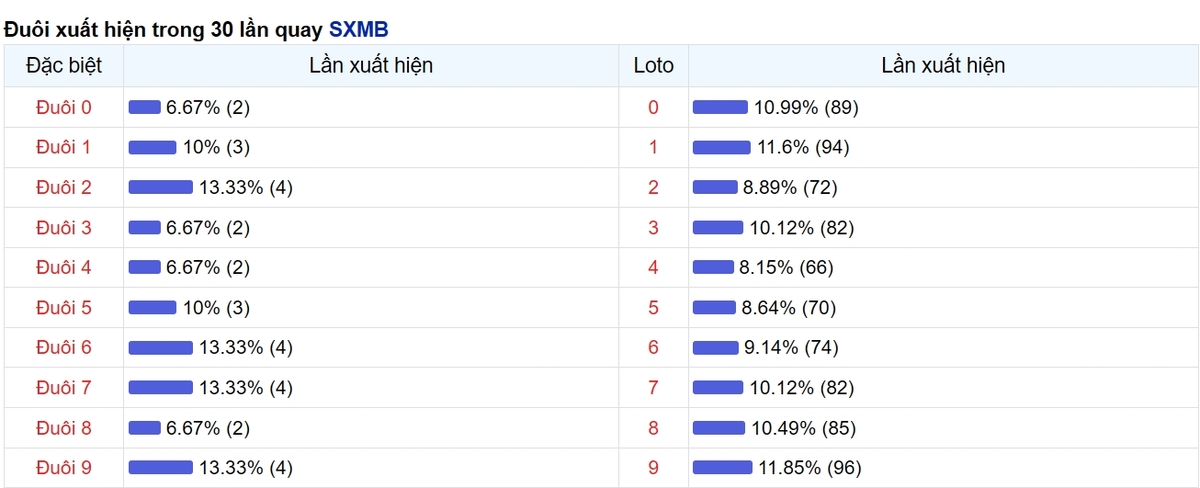Select Loto number 1 cell

pos(654,147)
